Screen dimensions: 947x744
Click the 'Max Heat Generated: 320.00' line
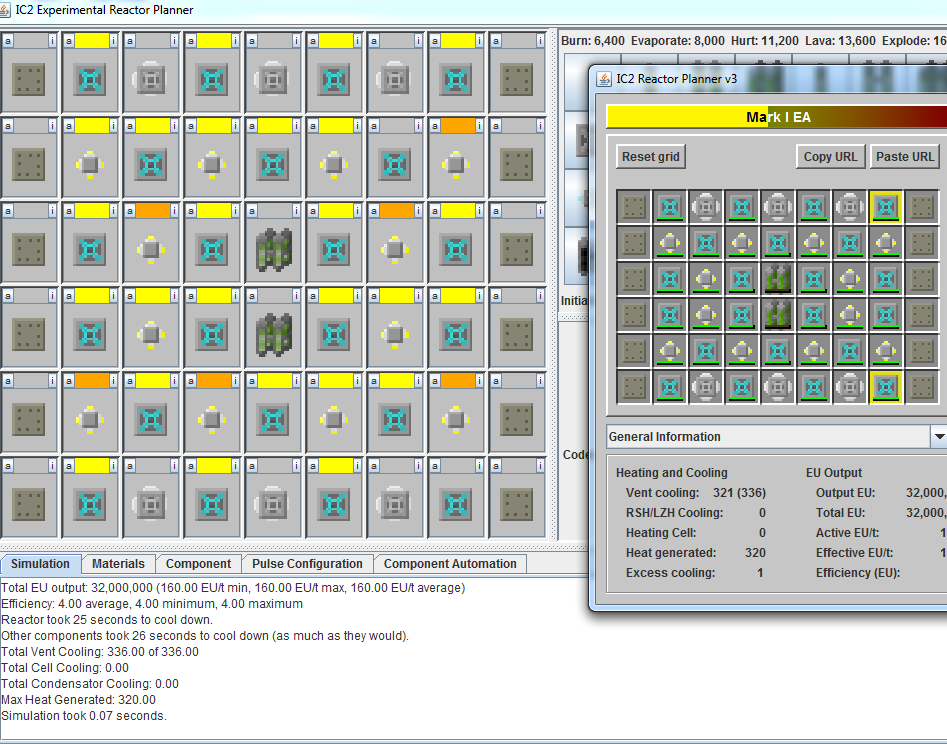[x=79, y=699]
